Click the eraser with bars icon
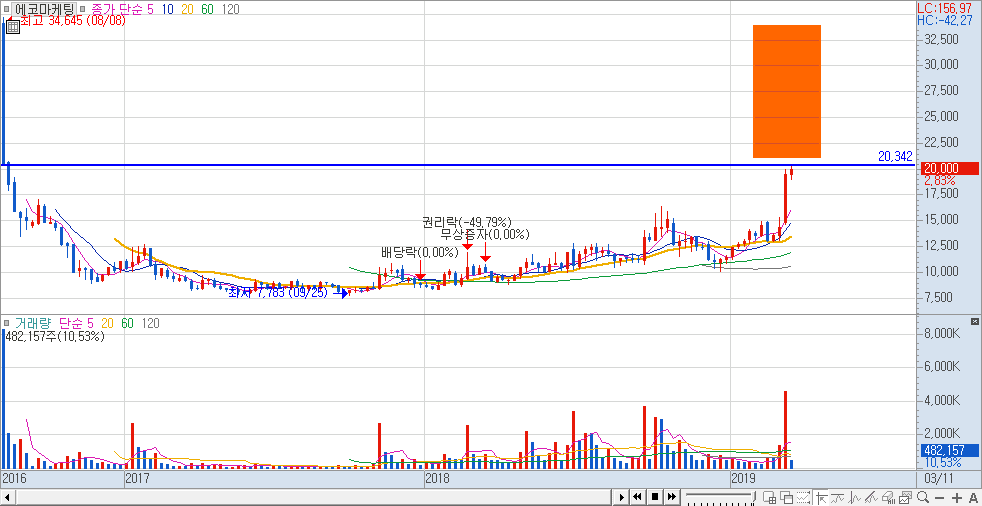This screenshot has height=506, width=982. coord(889,498)
